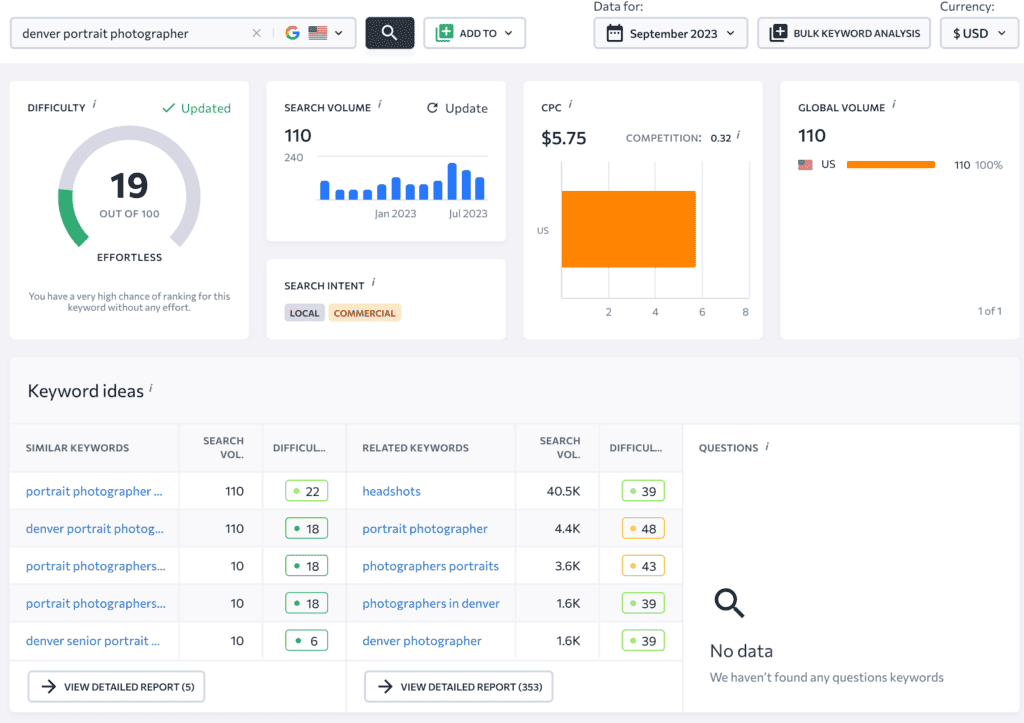Click the US flag in search bar
Image resolution: width=1024 pixels, height=723 pixels.
tap(317, 33)
